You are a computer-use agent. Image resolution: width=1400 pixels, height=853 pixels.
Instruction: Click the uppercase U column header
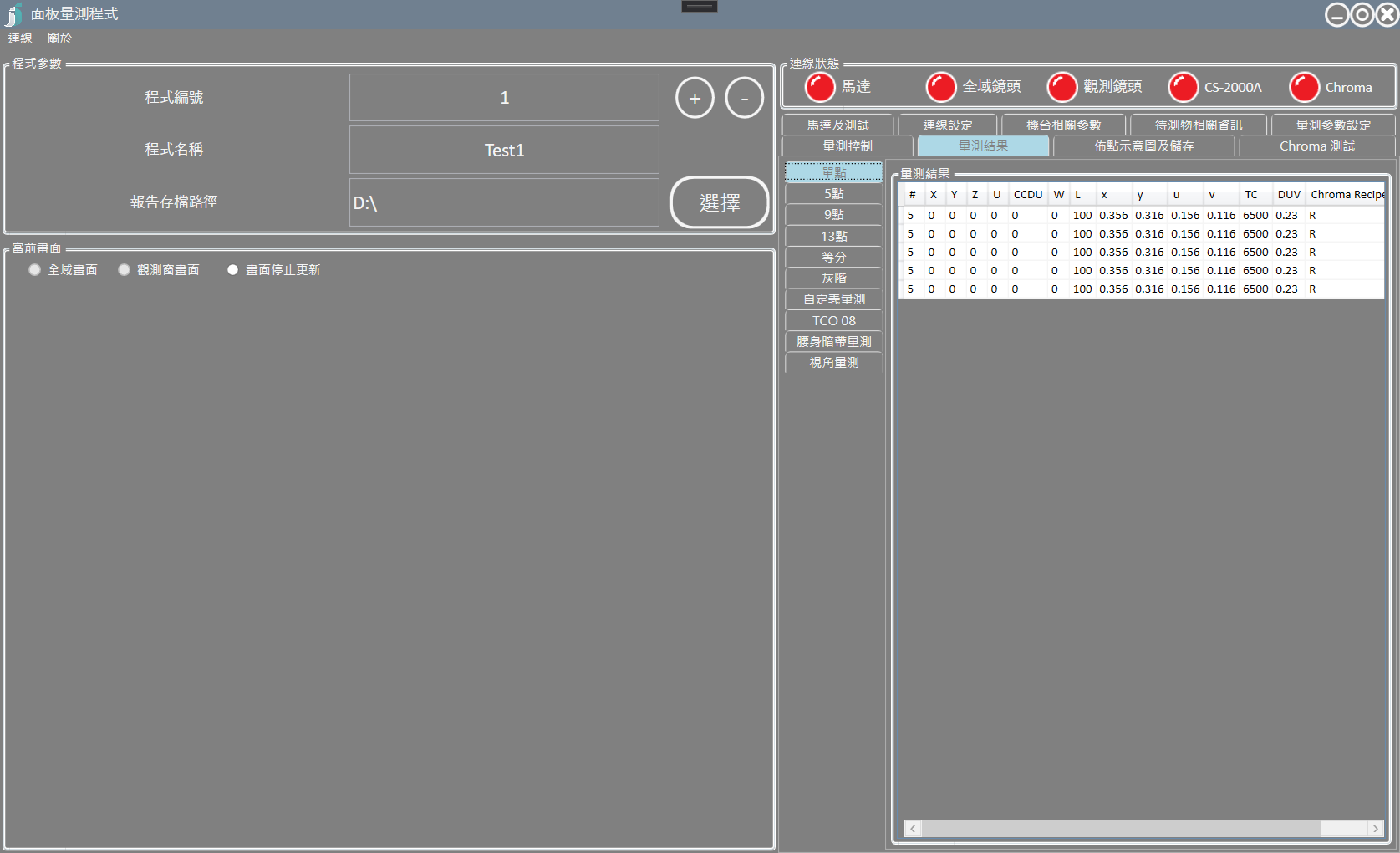click(996, 195)
